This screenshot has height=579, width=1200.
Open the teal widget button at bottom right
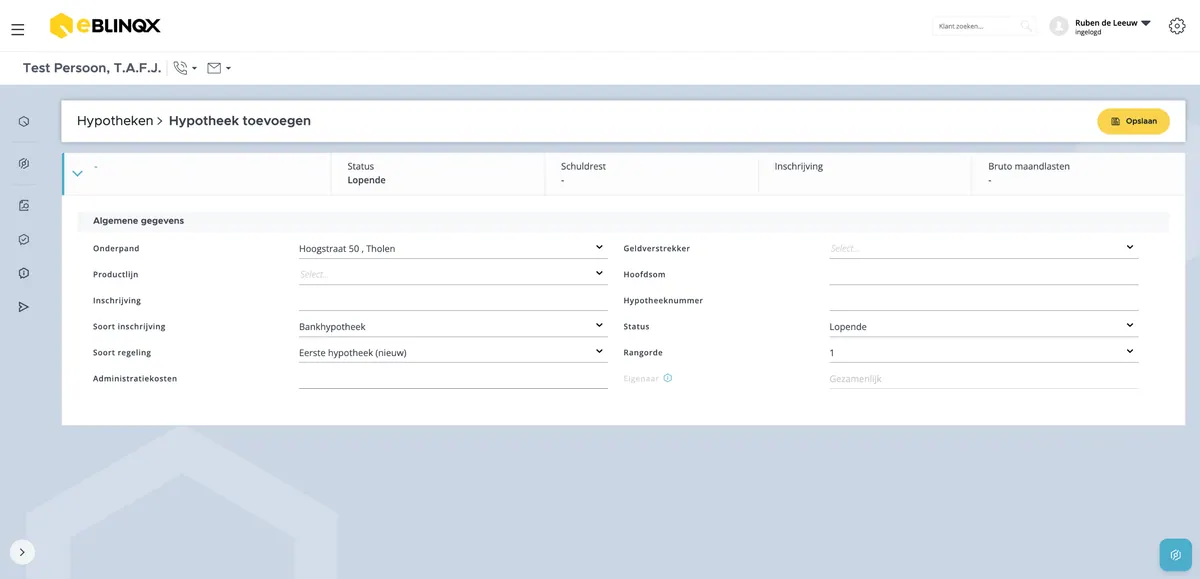(x=1176, y=555)
